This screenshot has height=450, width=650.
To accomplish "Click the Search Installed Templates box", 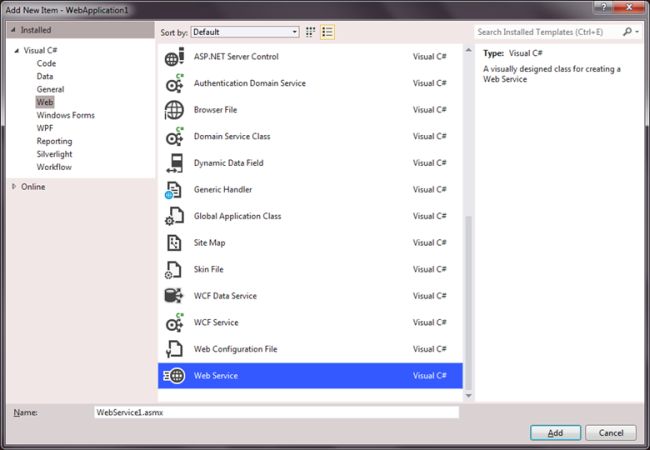I will tap(548, 32).
